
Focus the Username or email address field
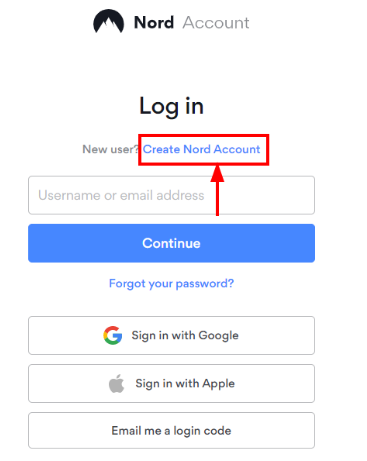pos(171,195)
